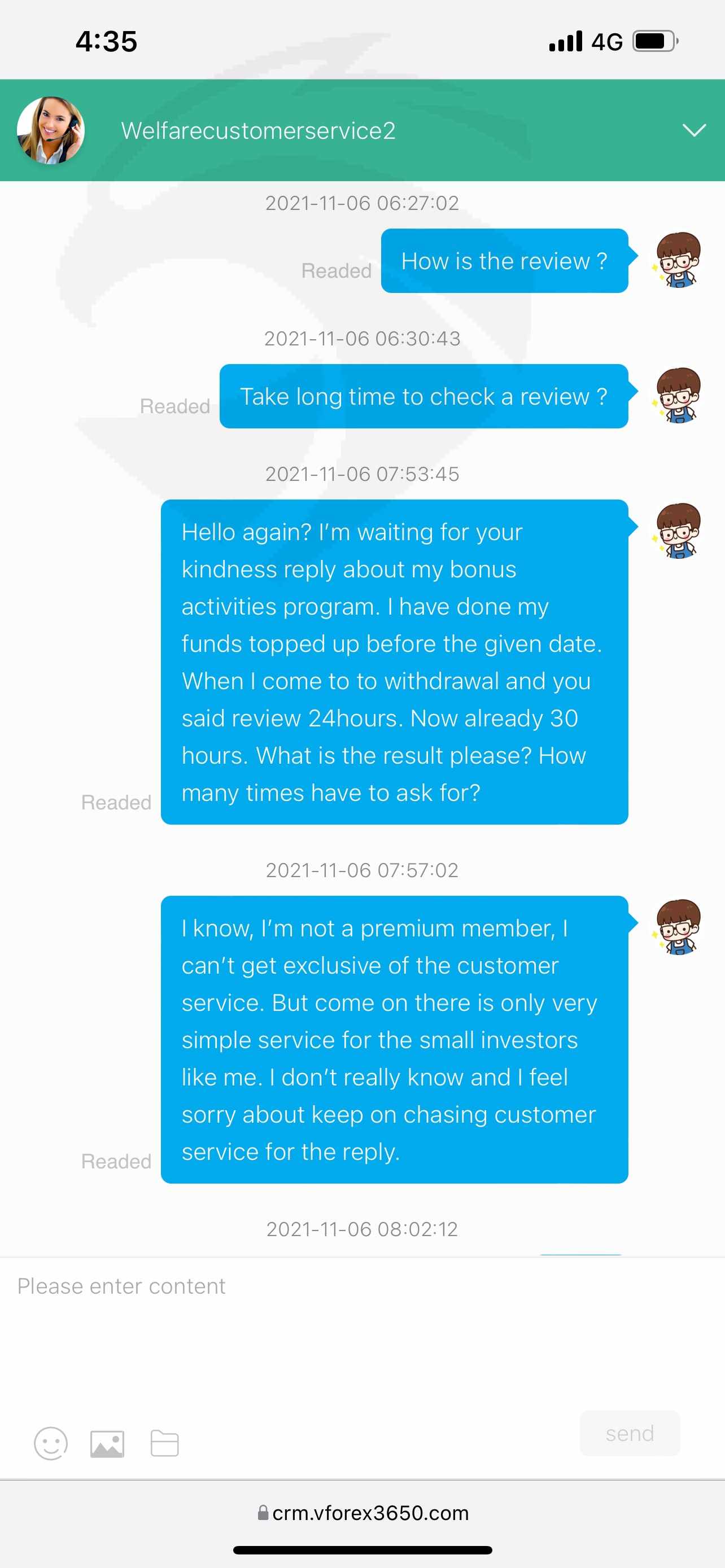Tap 'Take long time to check a review' bubble
The width and height of the screenshot is (725, 1568).
(423, 396)
